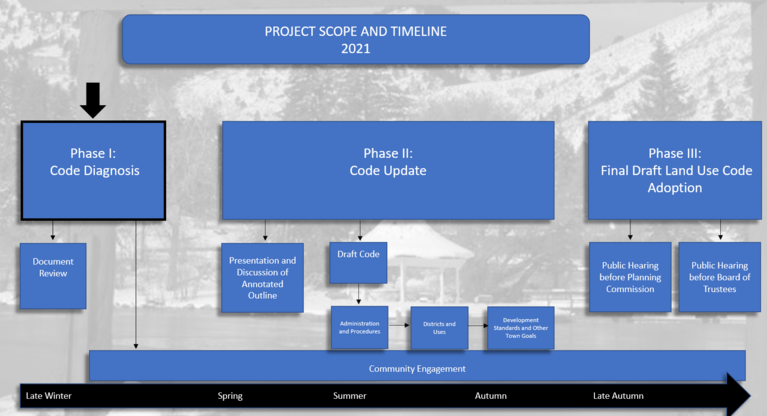This screenshot has width=767, height=416.
Task: Click the Draft Code box
Action: click(358, 263)
